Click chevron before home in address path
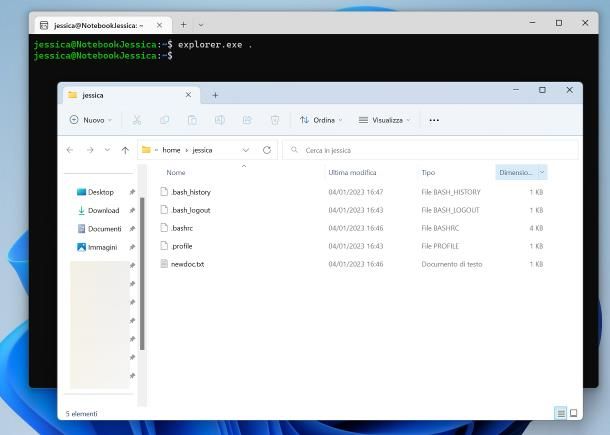Viewport: 610px width, 435px height. coord(156,150)
